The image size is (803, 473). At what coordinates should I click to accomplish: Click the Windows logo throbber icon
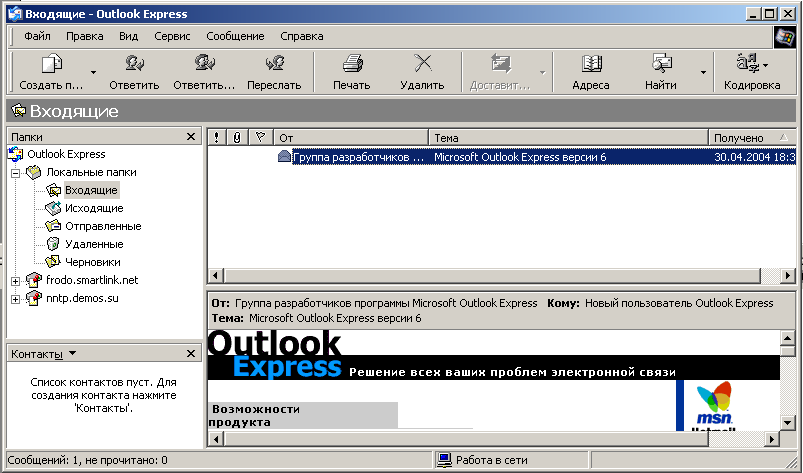coord(785,37)
